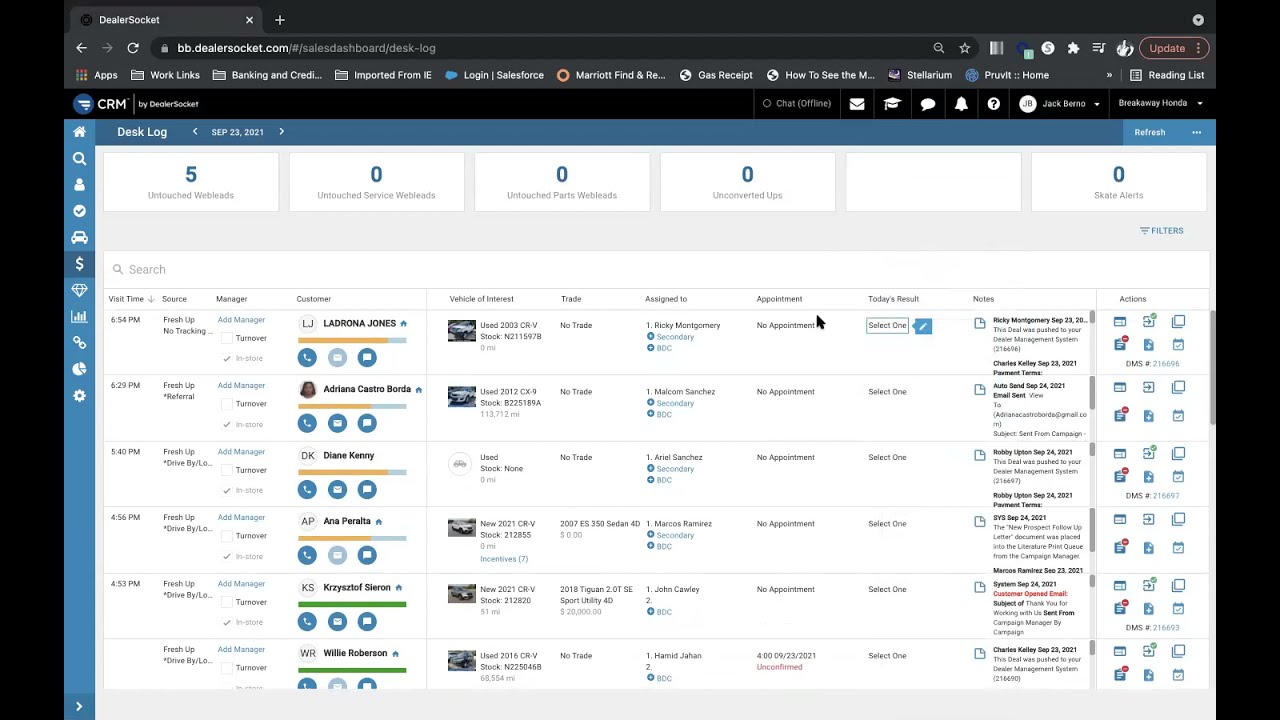Screen dimensions: 1280x720
Task: Open the Jack Berno user dropdown
Action: pyautogui.click(x=1060, y=104)
